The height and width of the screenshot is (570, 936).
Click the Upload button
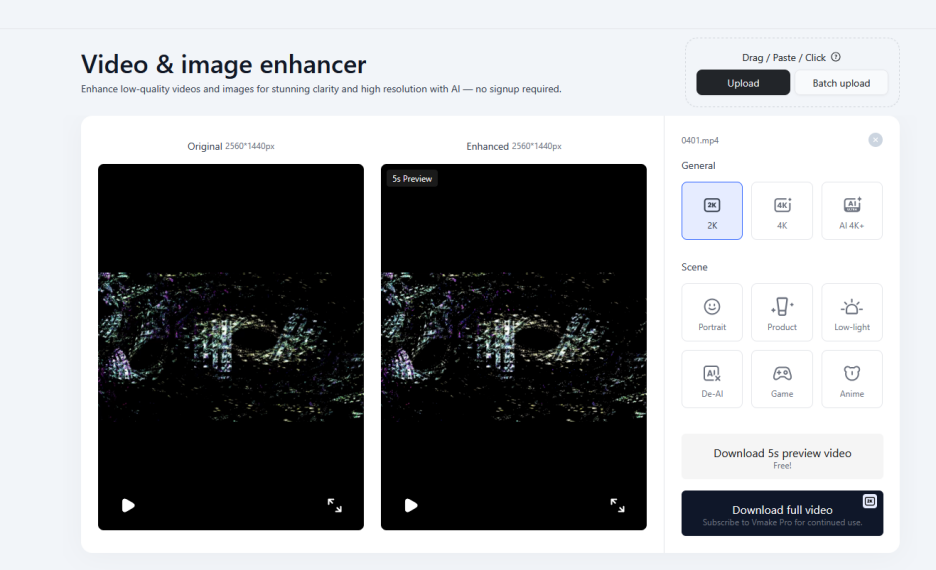[743, 83]
